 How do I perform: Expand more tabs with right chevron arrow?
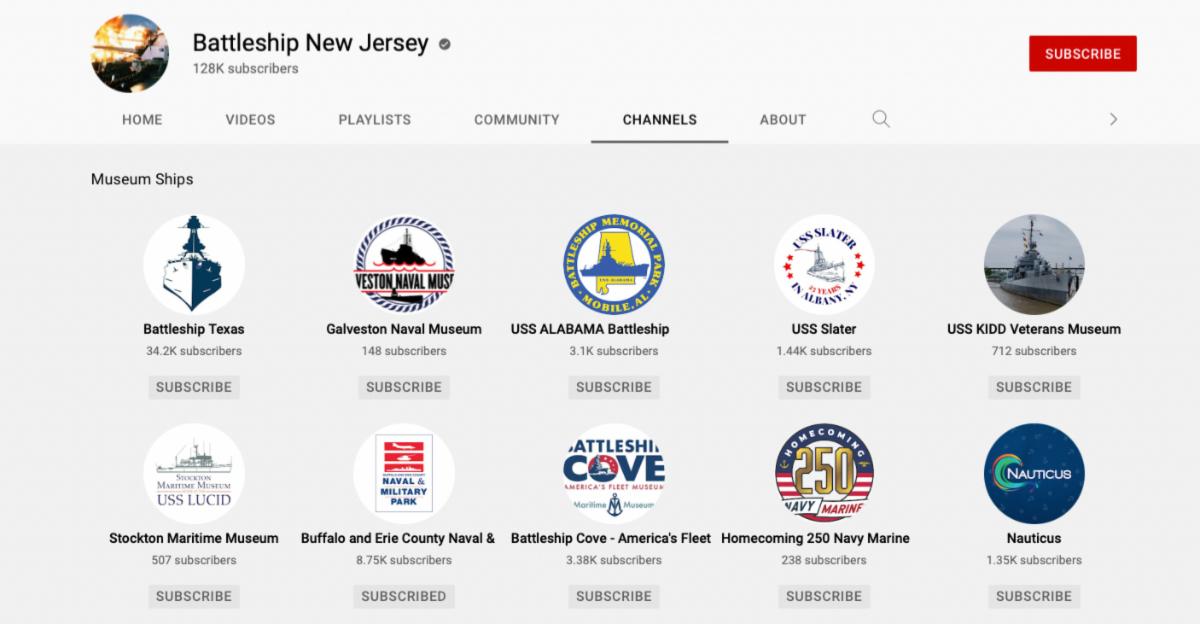click(1113, 119)
